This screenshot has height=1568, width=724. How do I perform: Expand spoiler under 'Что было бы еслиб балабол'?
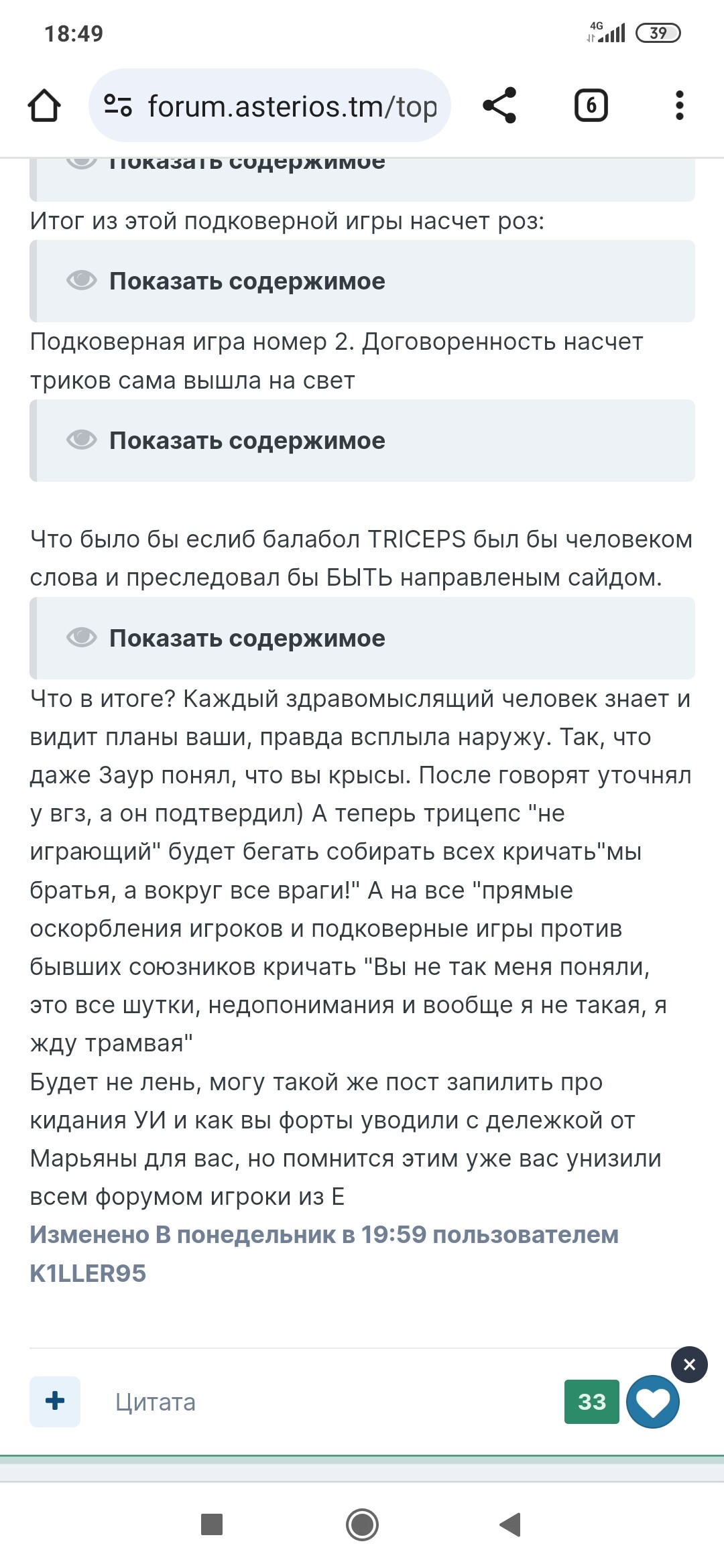[x=362, y=639]
